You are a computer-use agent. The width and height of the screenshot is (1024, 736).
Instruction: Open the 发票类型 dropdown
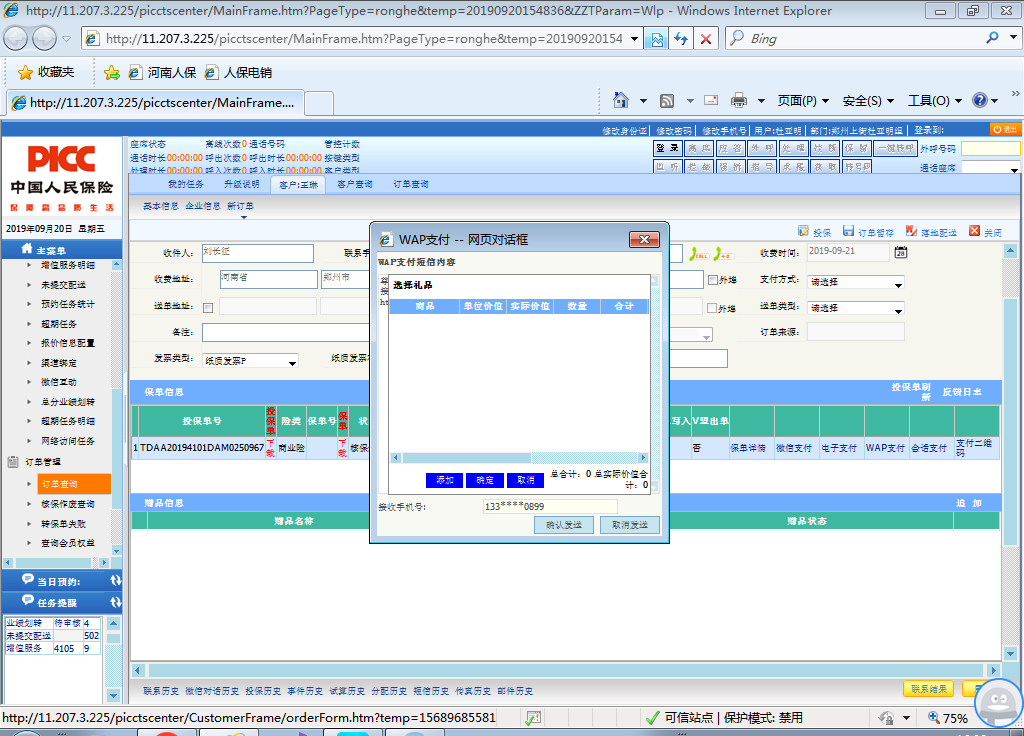coord(250,361)
